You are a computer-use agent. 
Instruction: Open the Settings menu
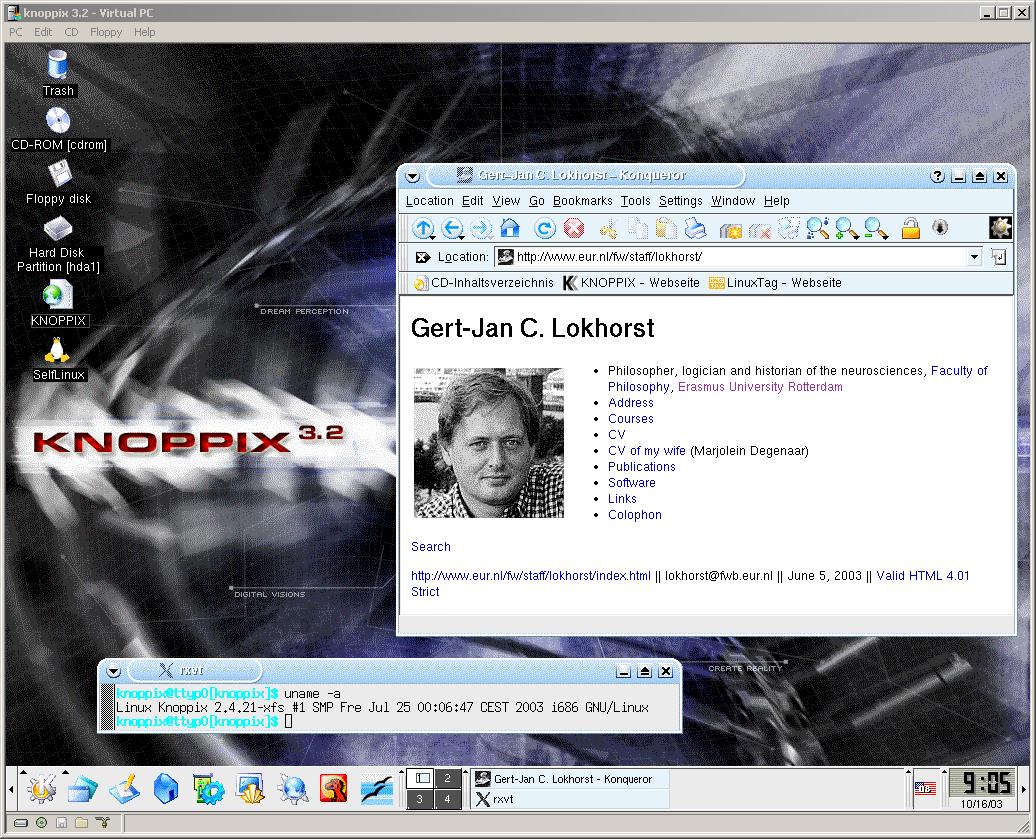coord(681,201)
